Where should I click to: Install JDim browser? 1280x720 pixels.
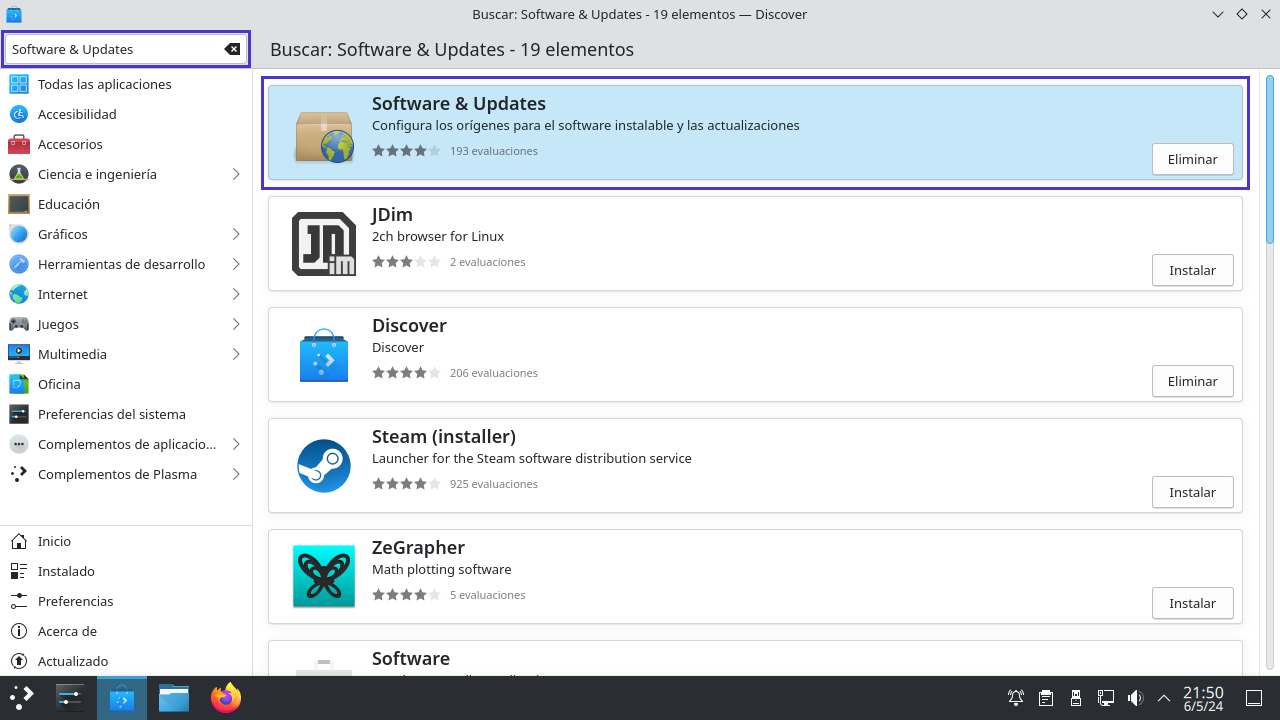click(x=1192, y=270)
